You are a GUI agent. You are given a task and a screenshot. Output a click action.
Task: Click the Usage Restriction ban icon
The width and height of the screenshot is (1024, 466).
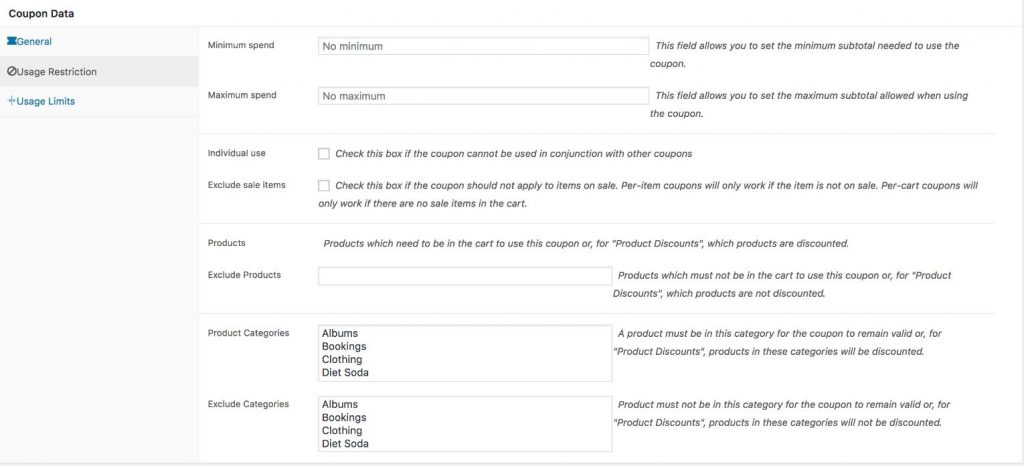11,72
